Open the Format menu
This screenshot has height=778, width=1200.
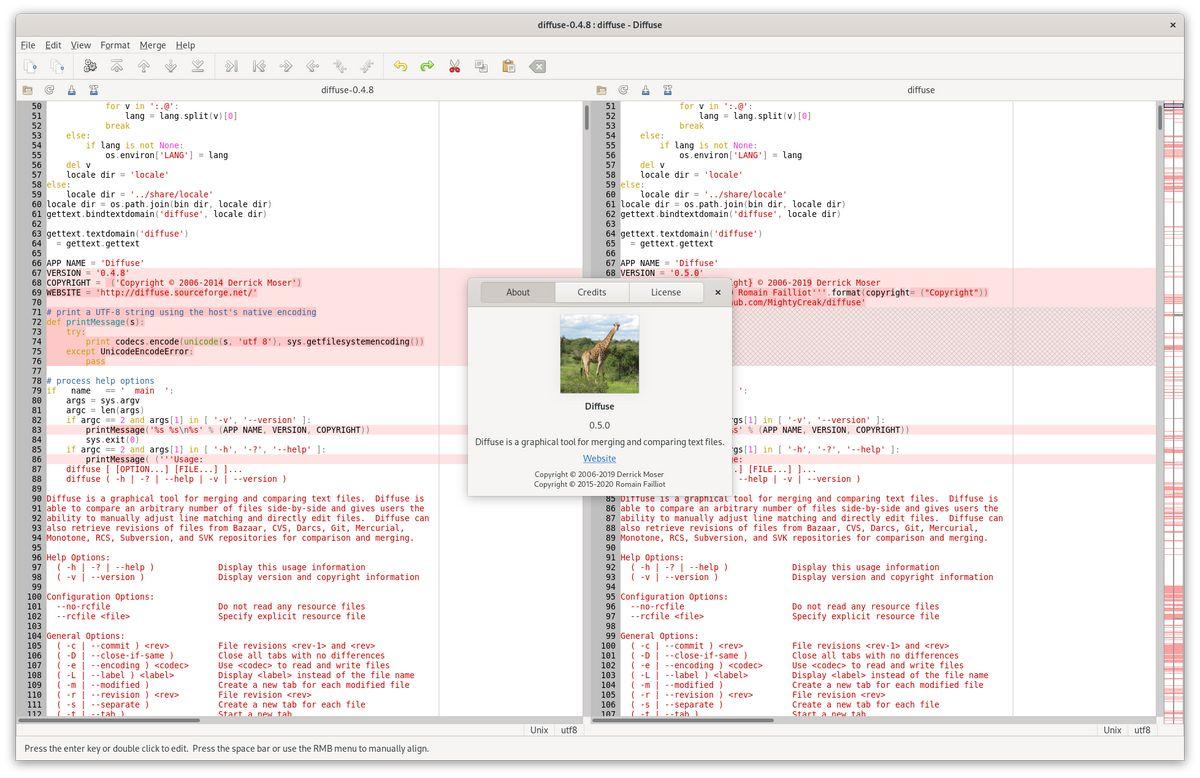(x=115, y=45)
